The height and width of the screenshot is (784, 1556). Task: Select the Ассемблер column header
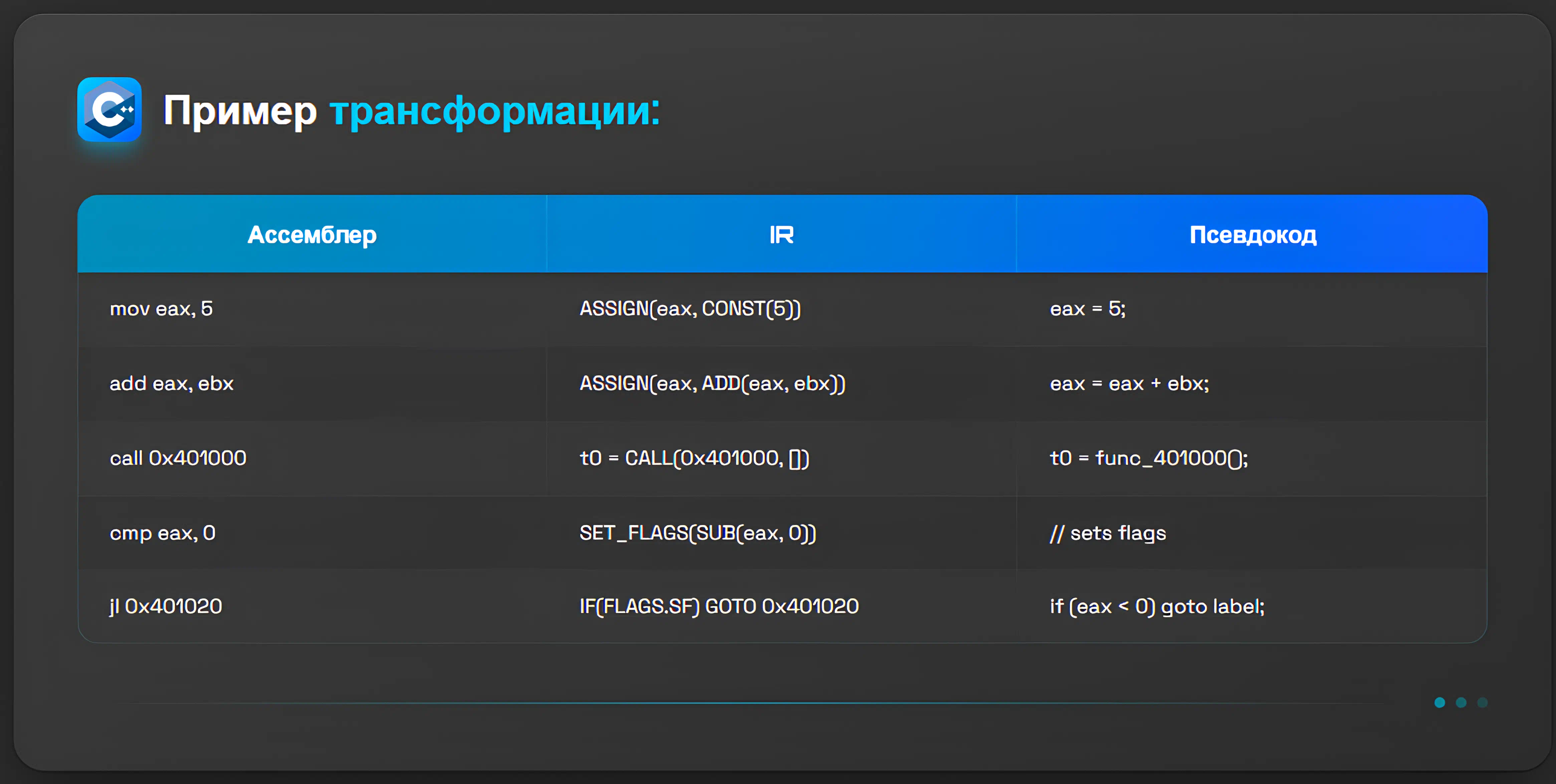312,234
